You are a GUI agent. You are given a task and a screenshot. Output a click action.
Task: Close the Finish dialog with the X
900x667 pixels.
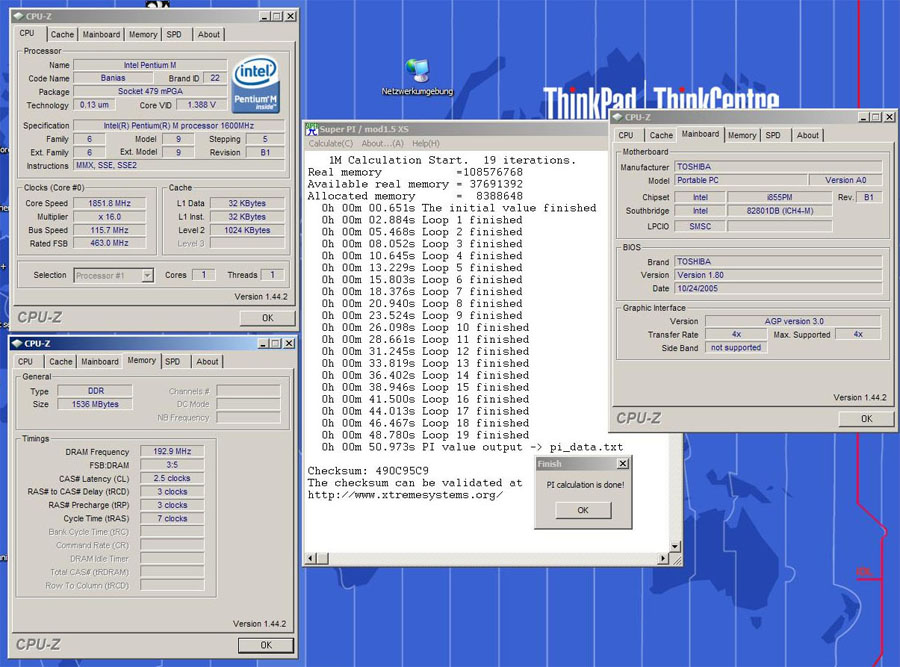click(x=623, y=463)
